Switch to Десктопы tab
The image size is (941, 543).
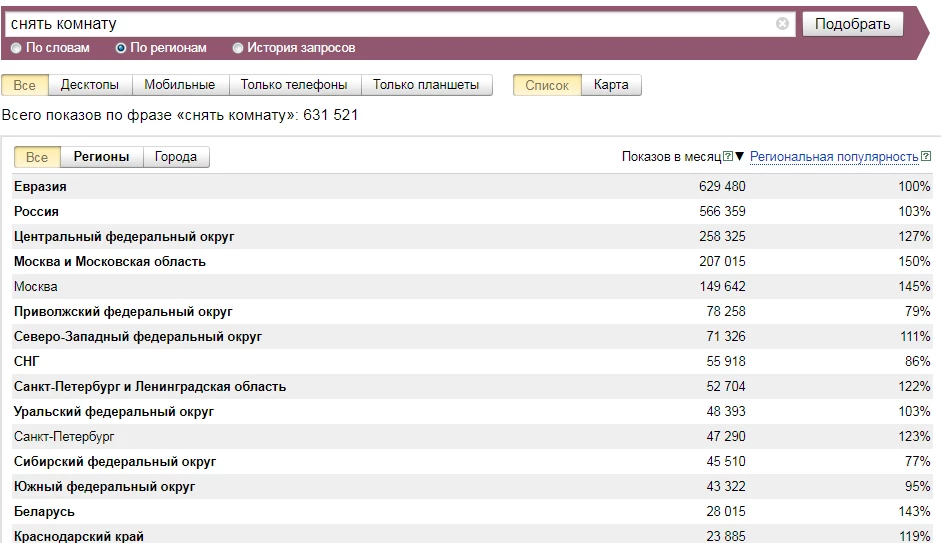[x=90, y=85]
